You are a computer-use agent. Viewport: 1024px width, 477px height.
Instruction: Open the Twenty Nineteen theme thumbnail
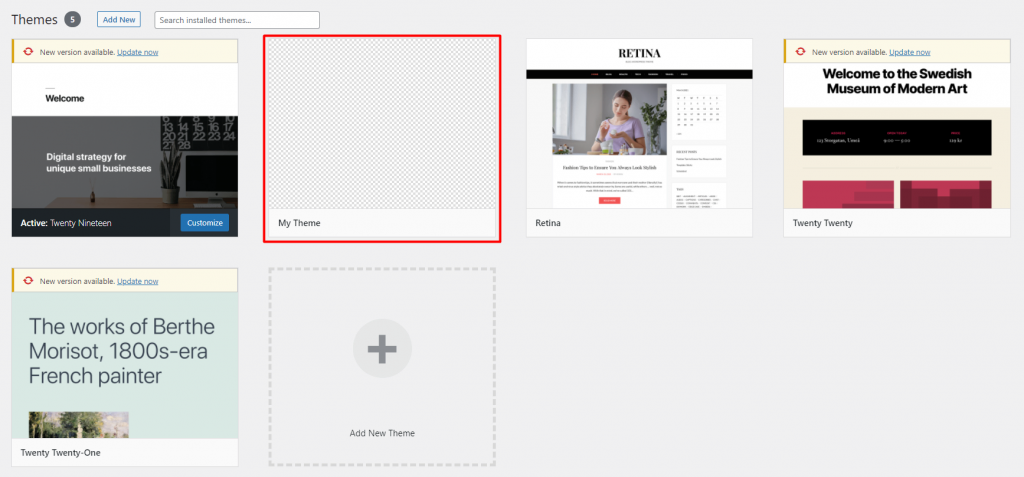click(125, 136)
